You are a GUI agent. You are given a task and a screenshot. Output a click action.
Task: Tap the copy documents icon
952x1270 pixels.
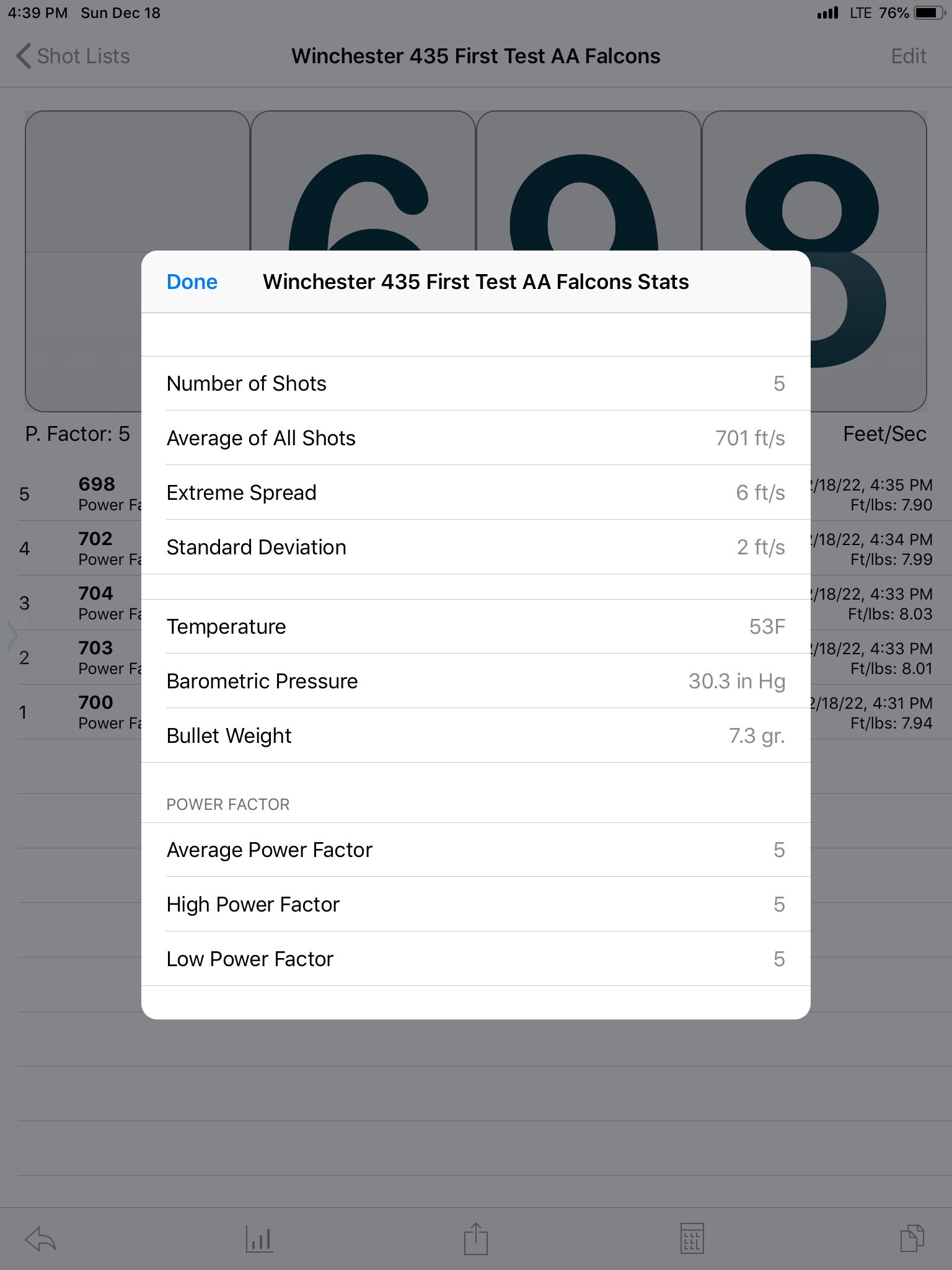912,1238
